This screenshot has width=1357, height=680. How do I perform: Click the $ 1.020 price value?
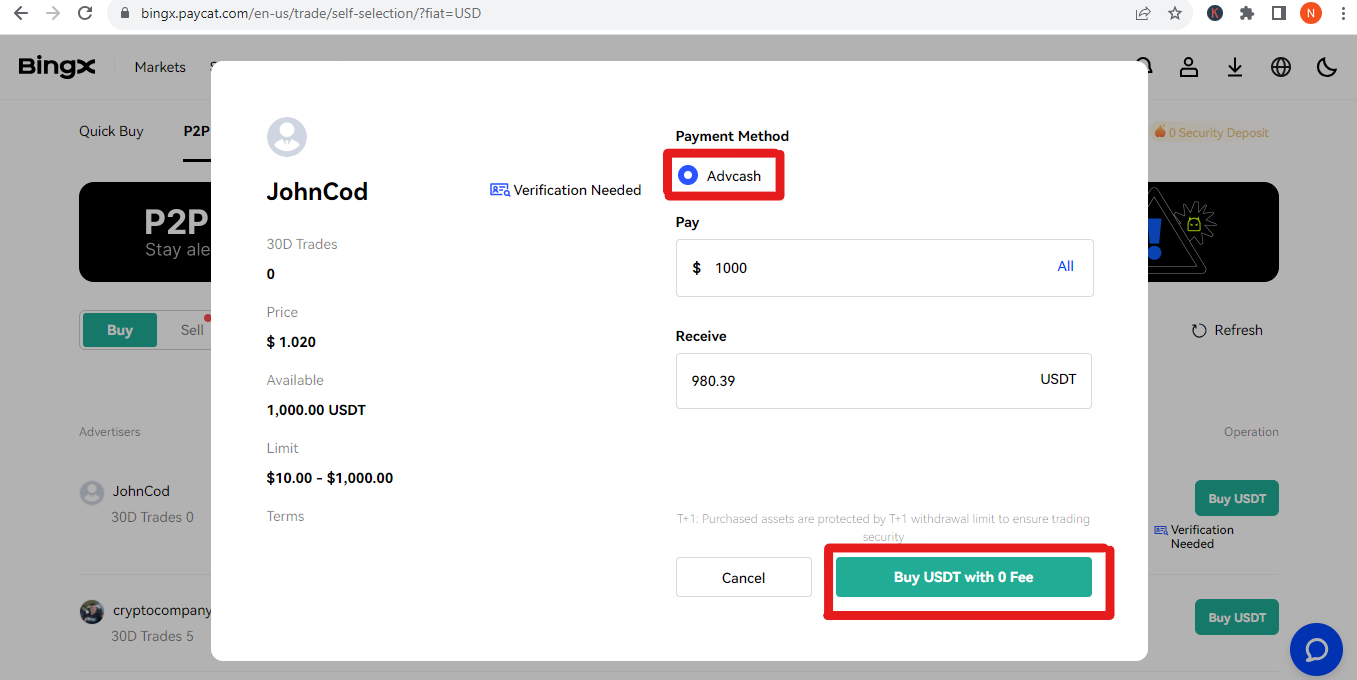click(x=291, y=342)
